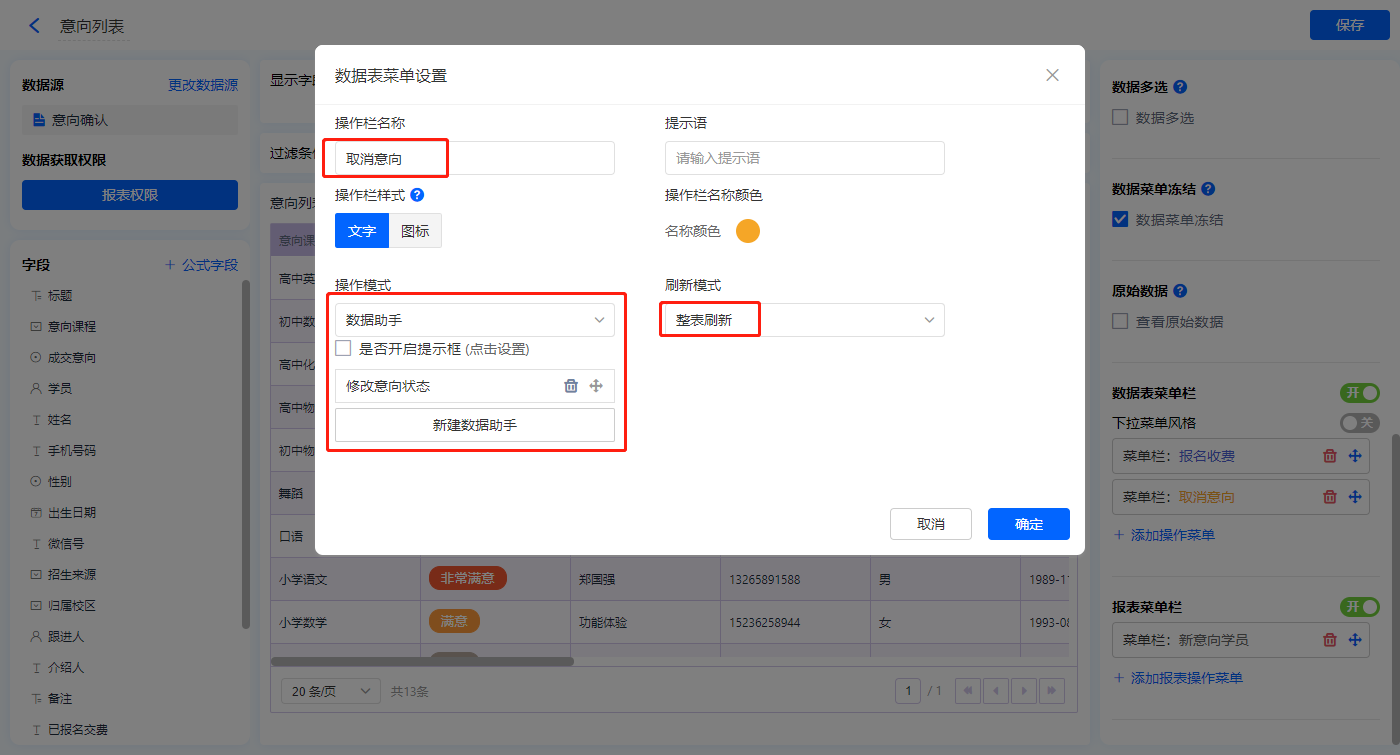Click the 确定 button
The height and width of the screenshot is (755, 1400).
coord(1028,524)
